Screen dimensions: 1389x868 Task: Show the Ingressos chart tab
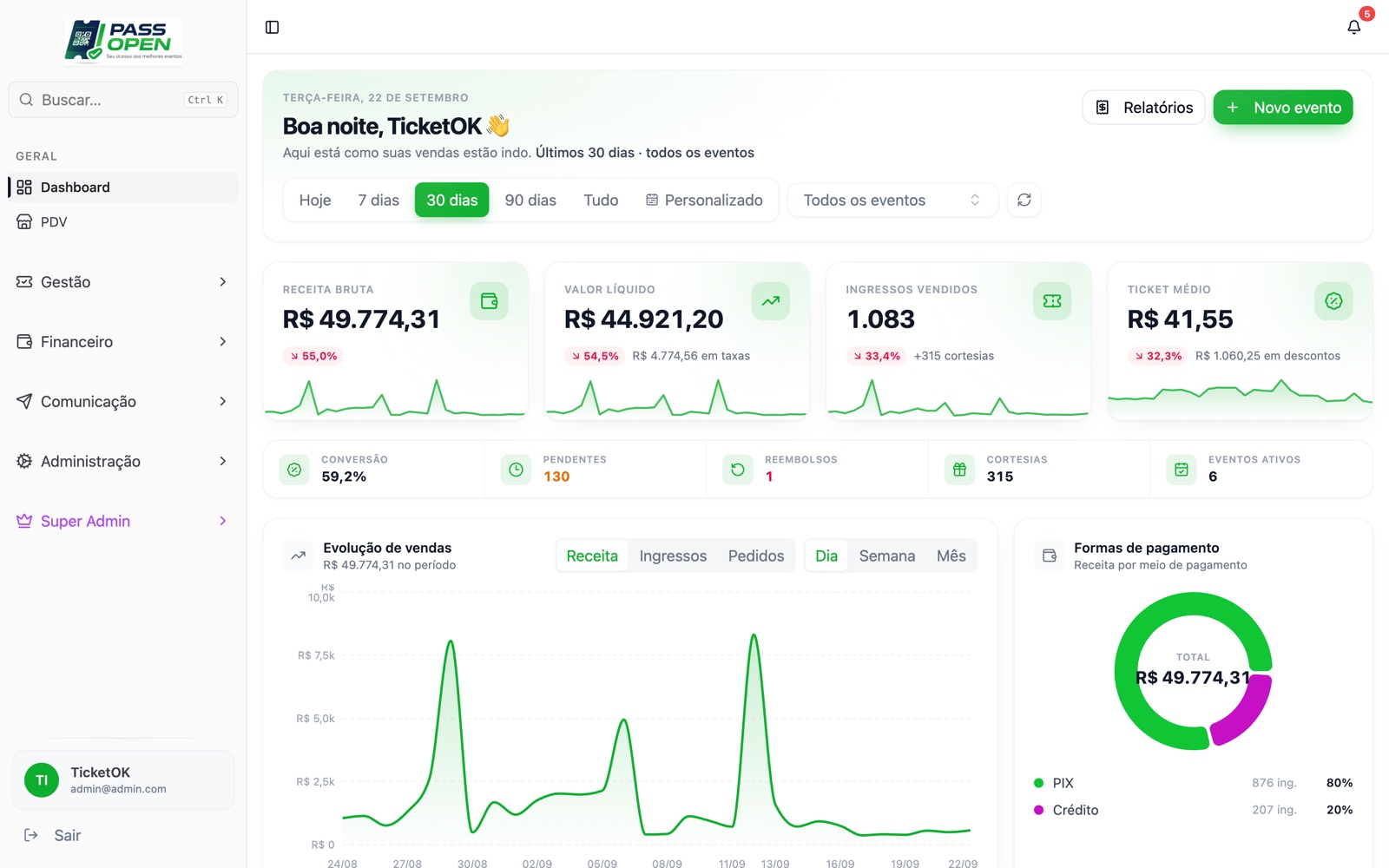coord(673,556)
